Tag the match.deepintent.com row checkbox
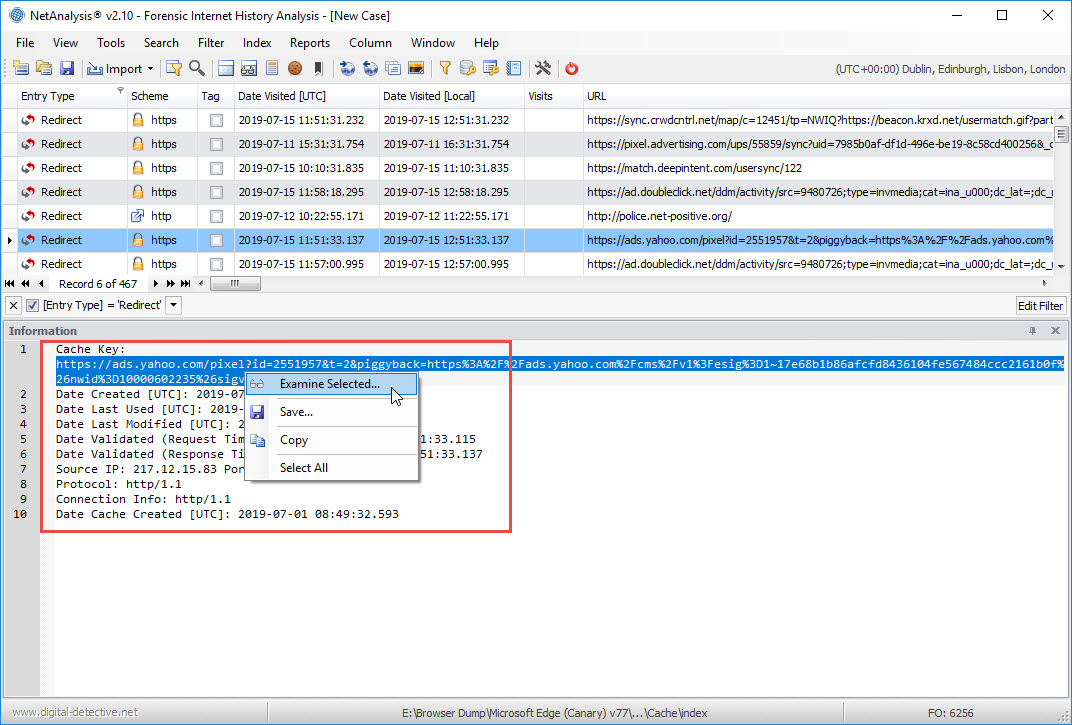This screenshot has width=1072, height=725. [x=216, y=168]
